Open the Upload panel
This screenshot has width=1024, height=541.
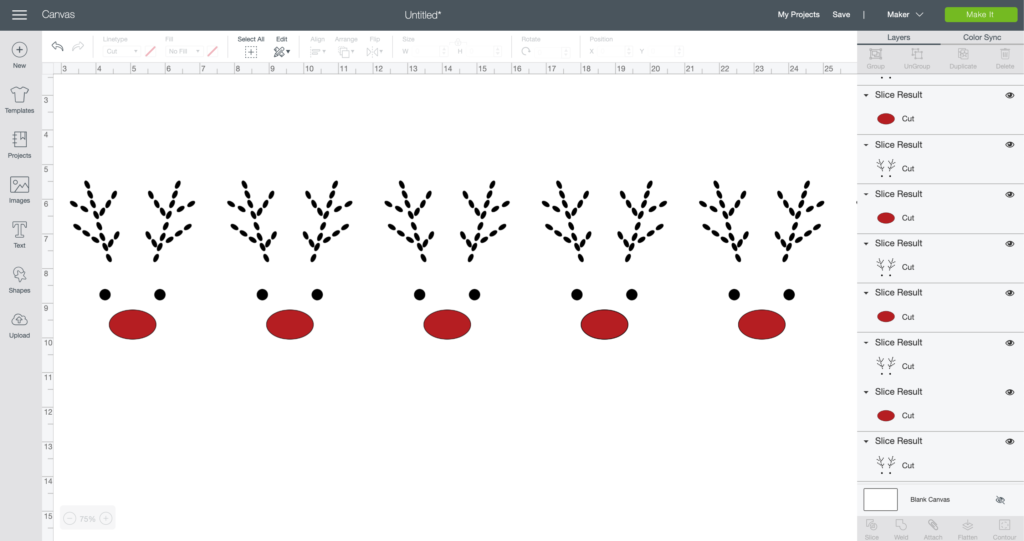[x=20, y=325]
